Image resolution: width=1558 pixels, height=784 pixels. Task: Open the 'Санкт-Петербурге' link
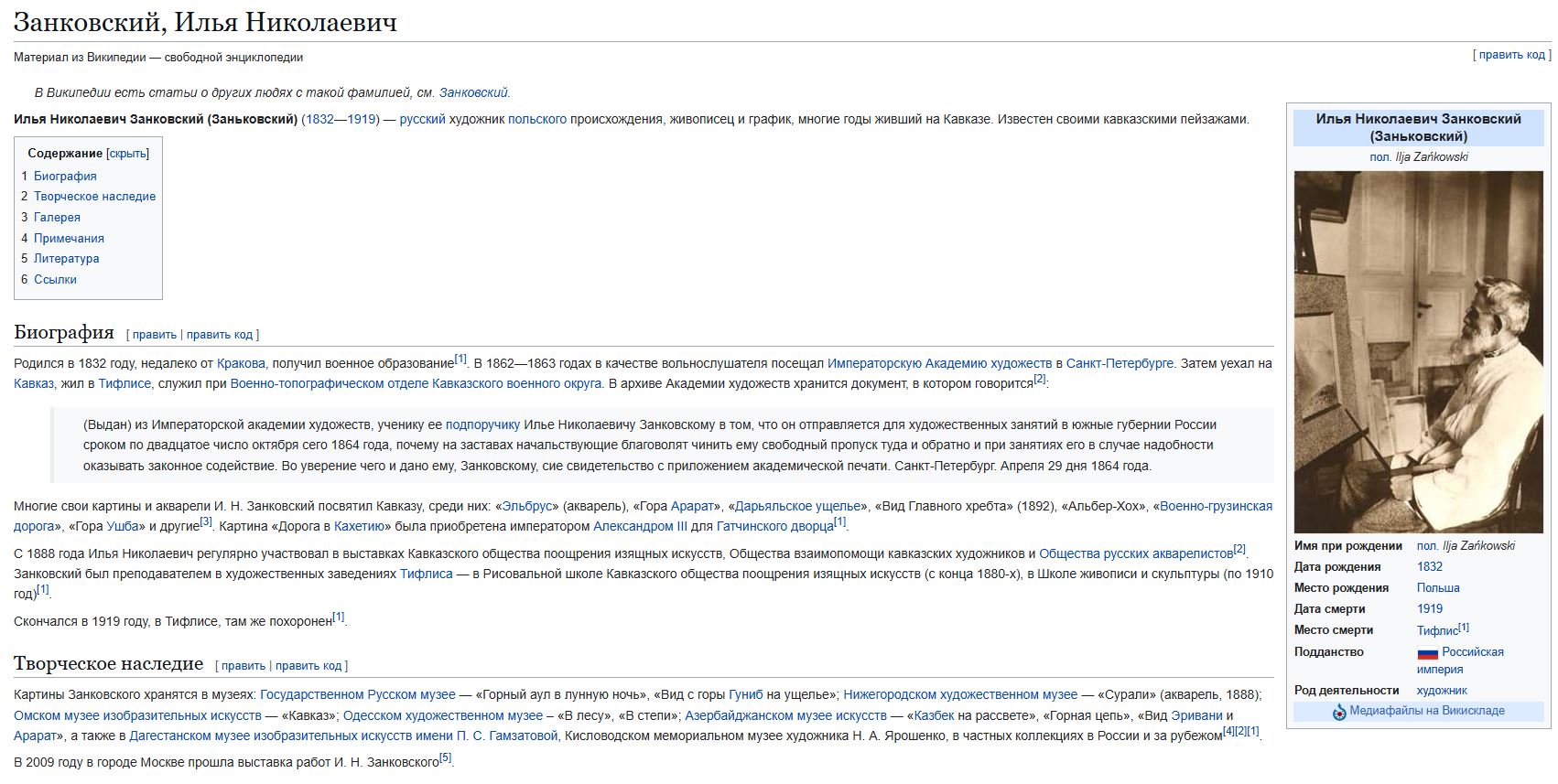click(x=1120, y=363)
